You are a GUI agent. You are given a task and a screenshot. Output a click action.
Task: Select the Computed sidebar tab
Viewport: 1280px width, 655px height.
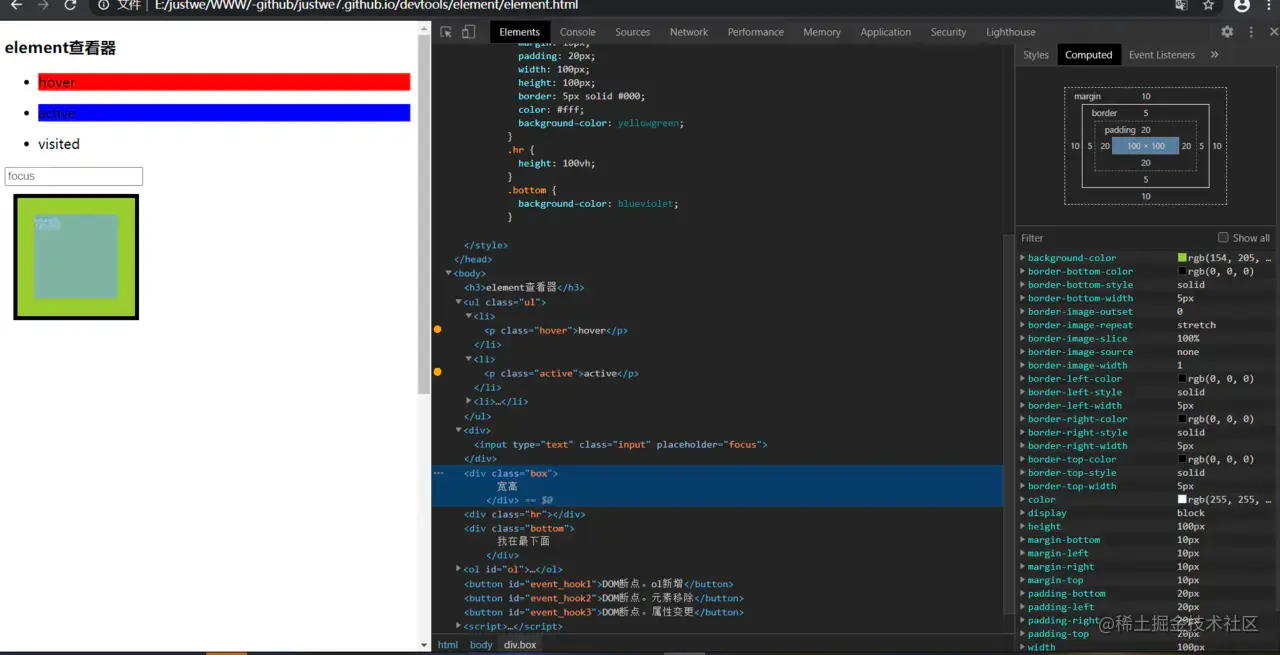tap(1088, 55)
